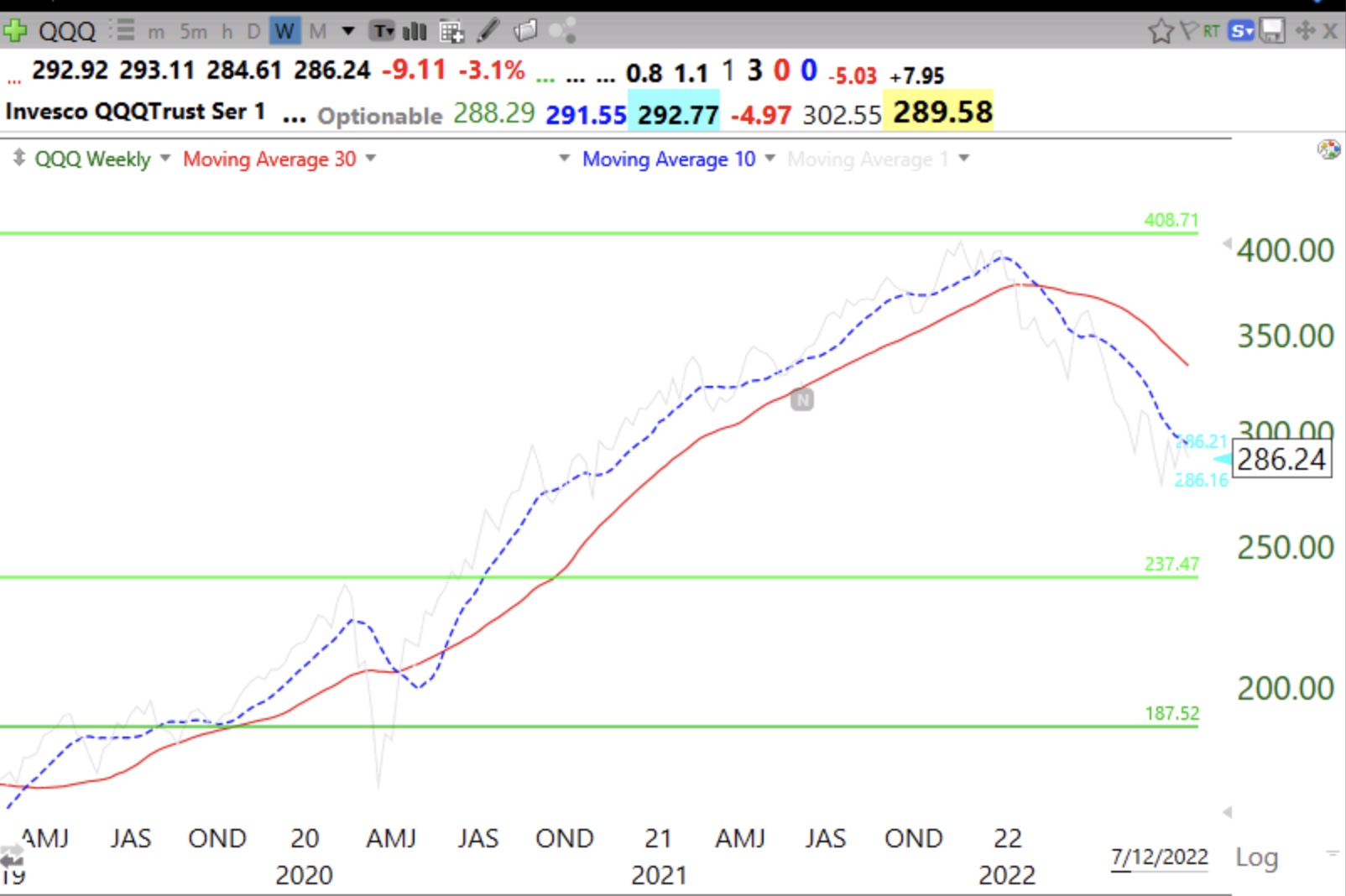
Task: Click the small gray triangle above the Log label
Action: click(x=1228, y=812)
